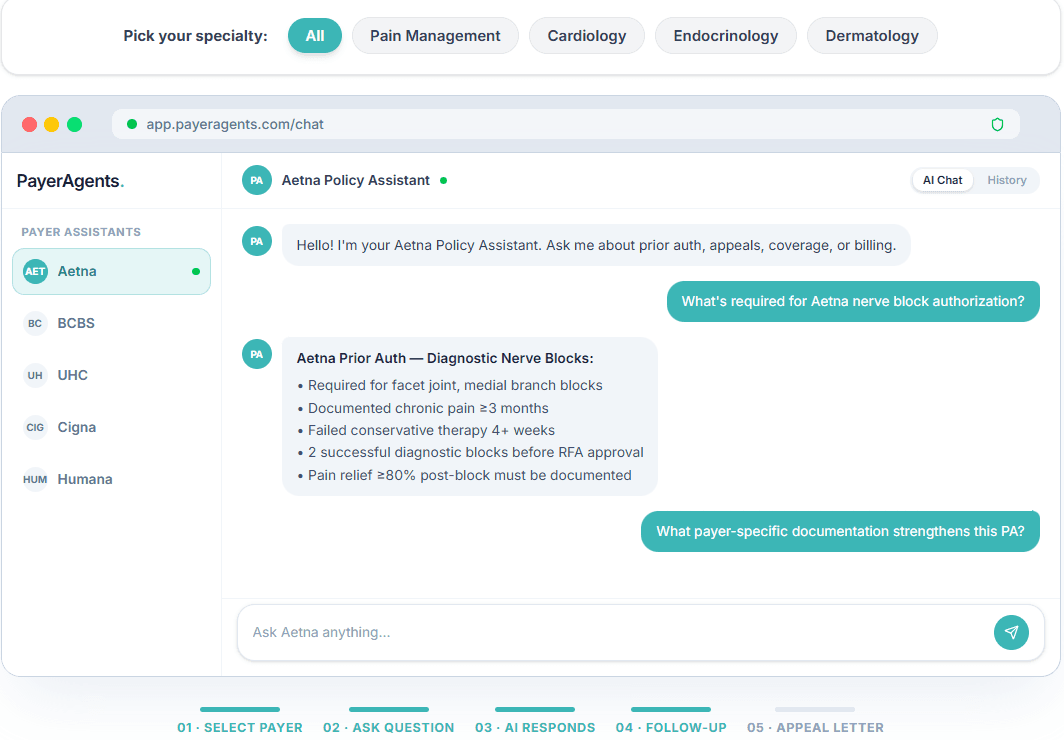Click PA avatar beside Diagnostic Nerve Blocks reply

256,354
